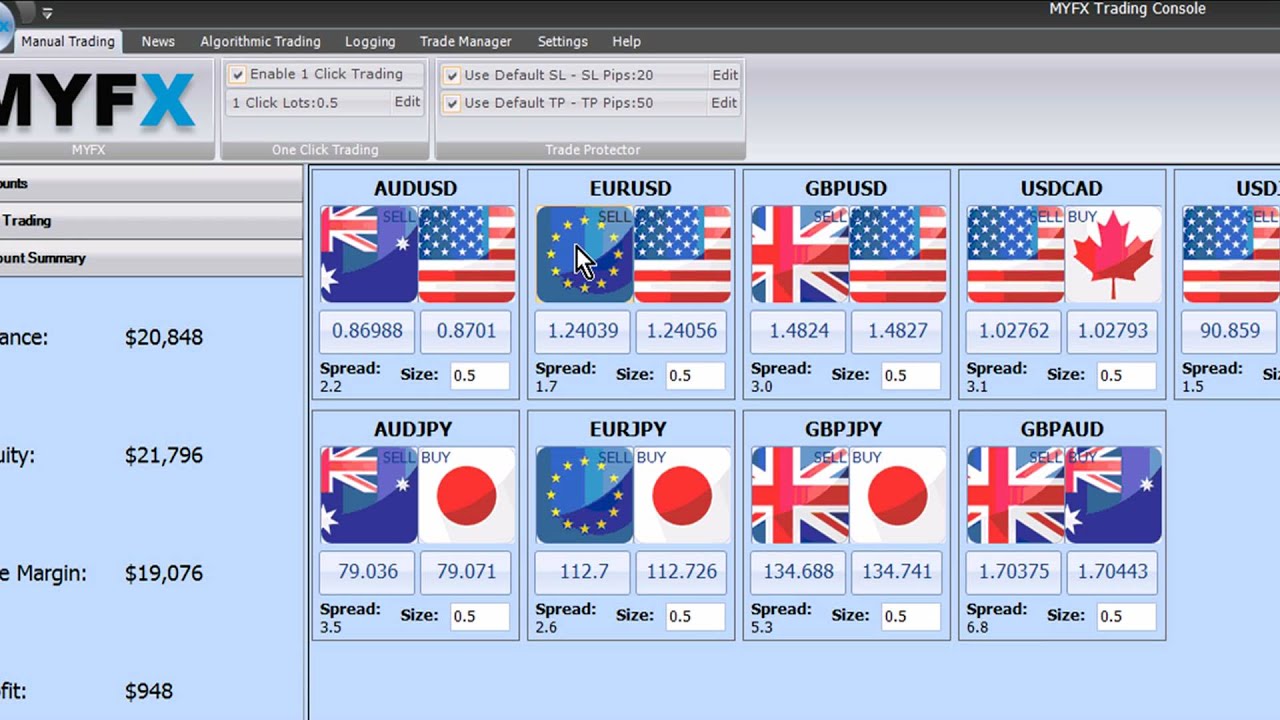Click EURJPY buy flag (Japan)
The image size is (1280, 720).
(x=683, y=495)
